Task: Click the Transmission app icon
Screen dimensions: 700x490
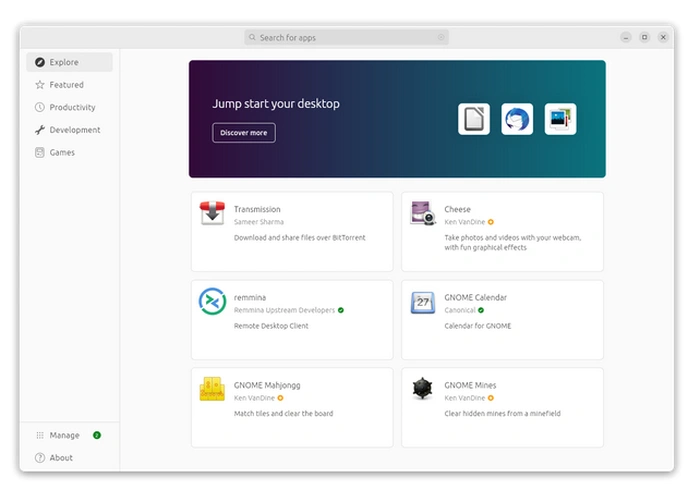Action: (x=212, y=213)
